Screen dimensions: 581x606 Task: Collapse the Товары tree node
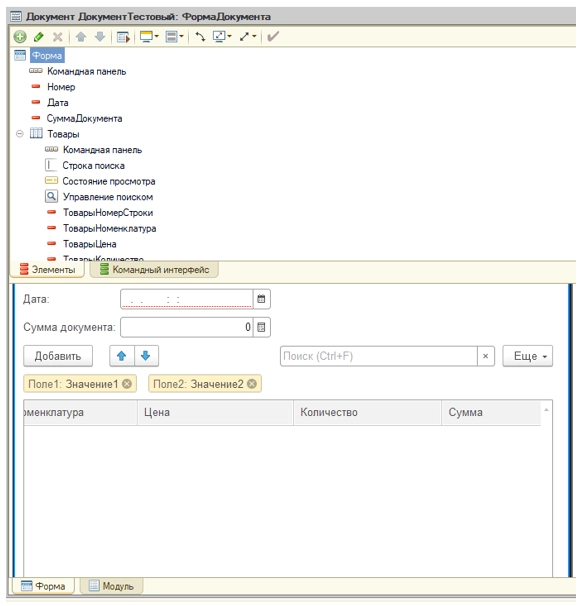[20, 134]
